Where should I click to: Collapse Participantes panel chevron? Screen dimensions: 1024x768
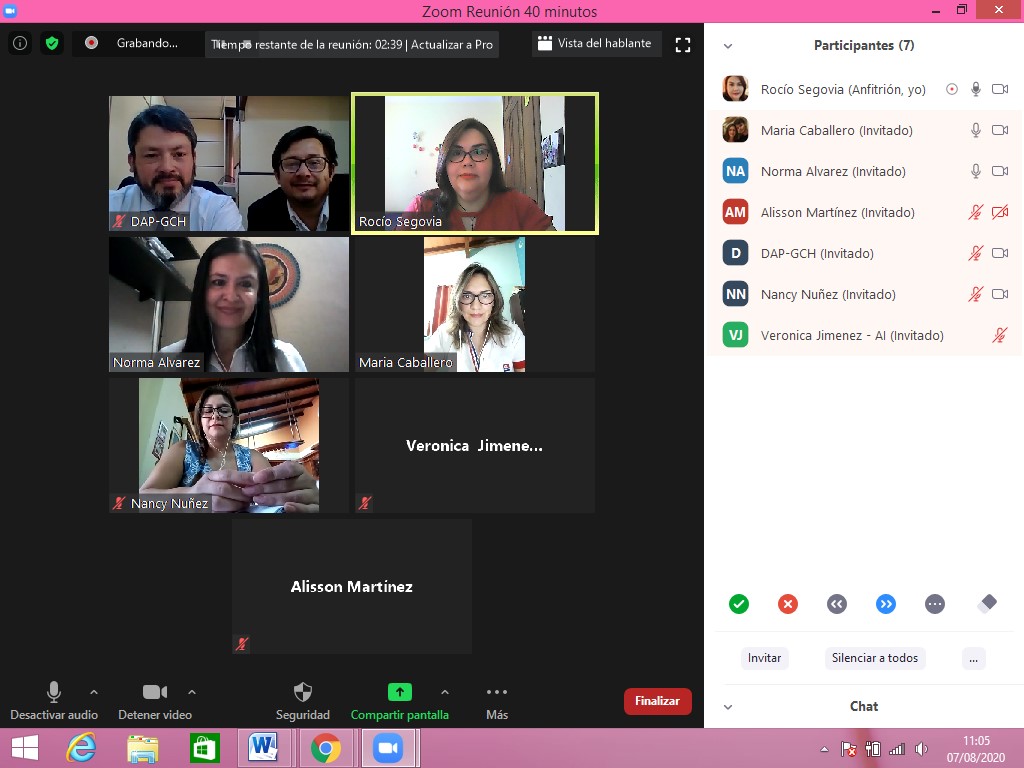click(x=728, y=46)
